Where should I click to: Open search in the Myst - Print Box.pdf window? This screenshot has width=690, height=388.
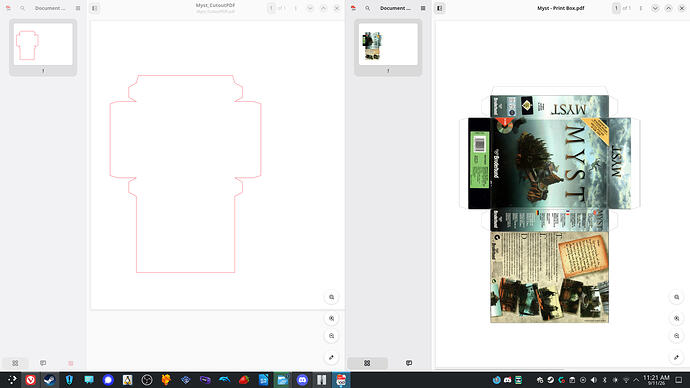[367, 8]
